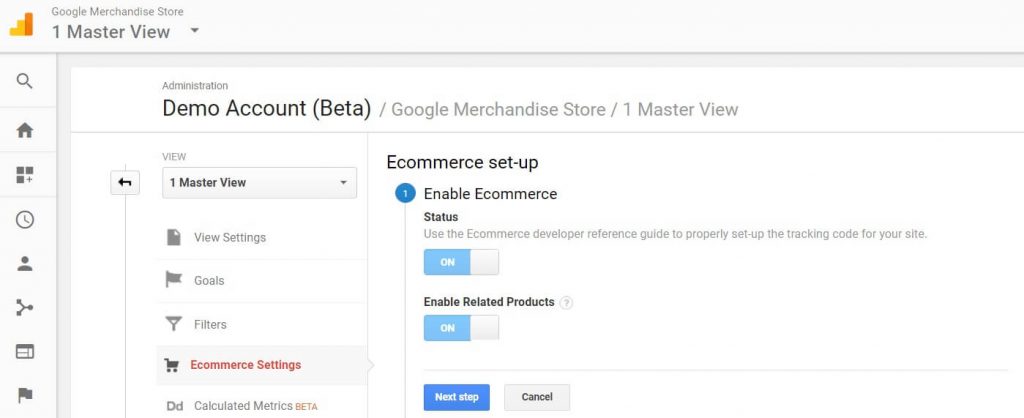Open search in left sidebar
Image resolution: width=1024 pixels, height=418 pixels.
coord(24,82)
